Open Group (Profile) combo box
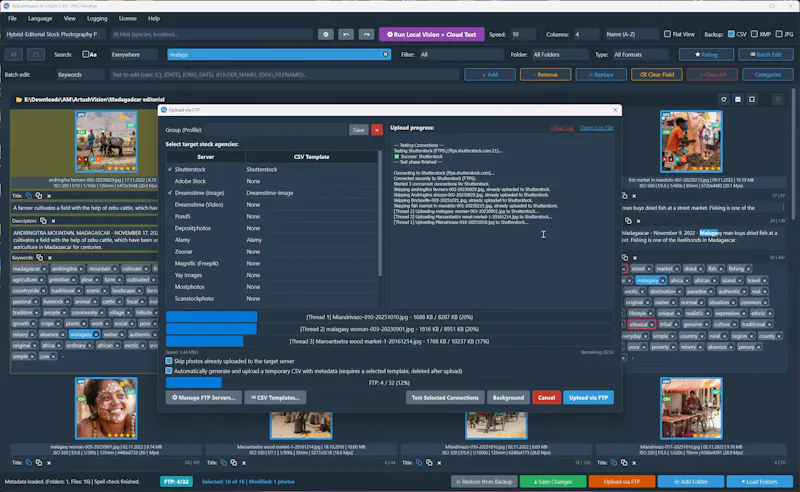 (276, 130)
